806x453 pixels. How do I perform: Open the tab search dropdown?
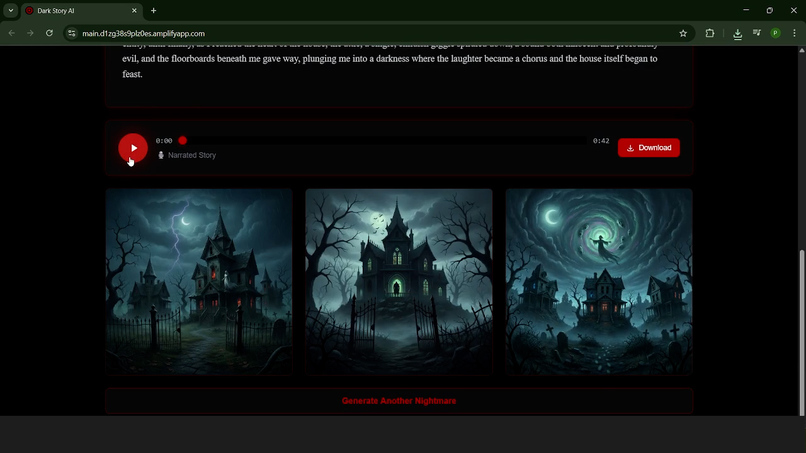10,10
